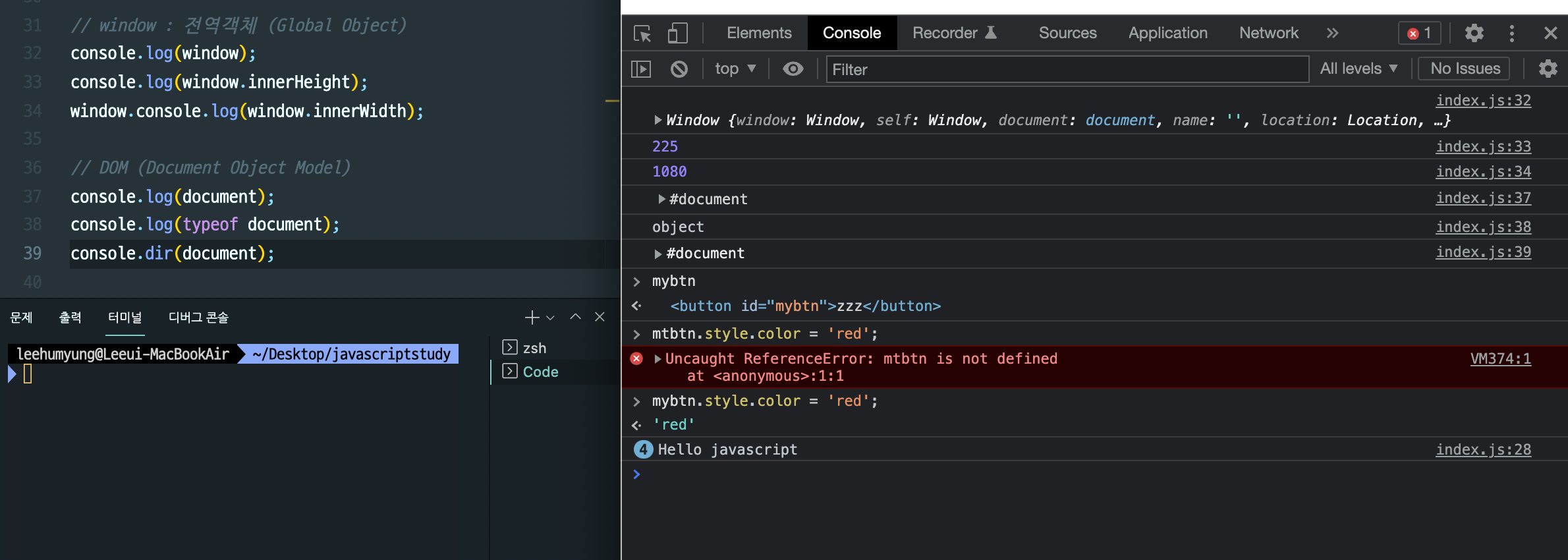
Task: Toggle the console sidebar icon
Action: [x=641, y=69]
